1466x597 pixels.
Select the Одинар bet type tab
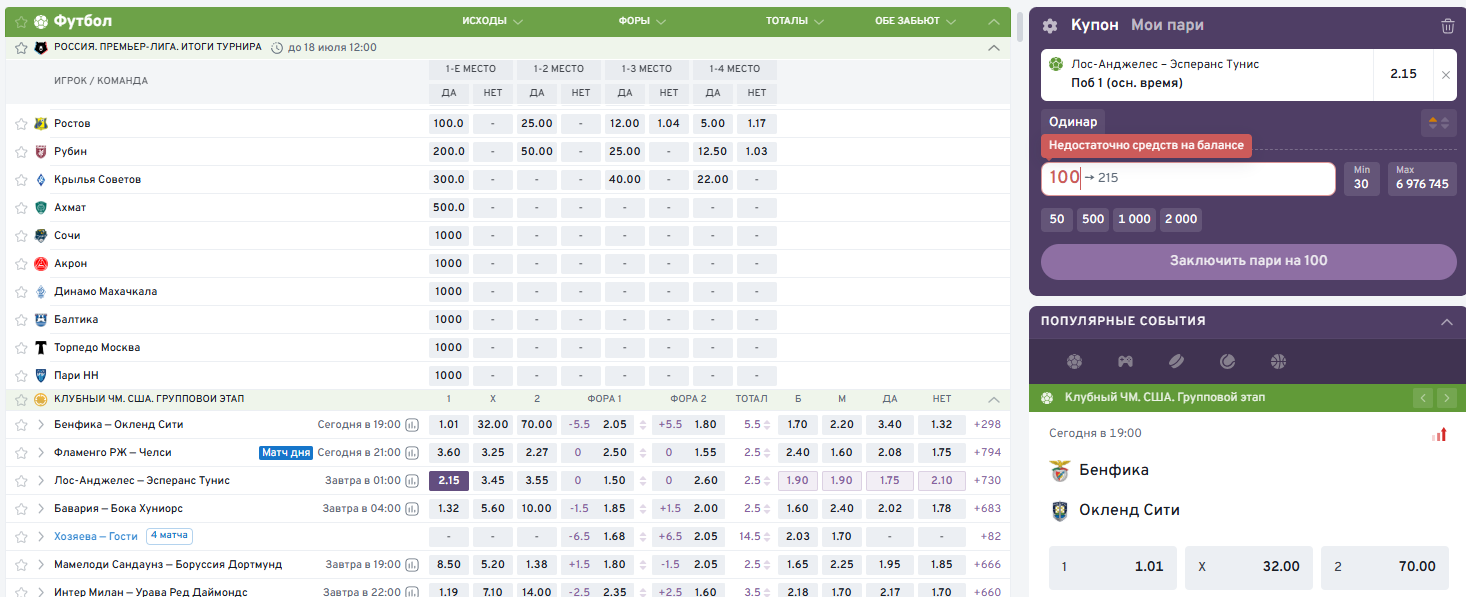[1073, 122]
